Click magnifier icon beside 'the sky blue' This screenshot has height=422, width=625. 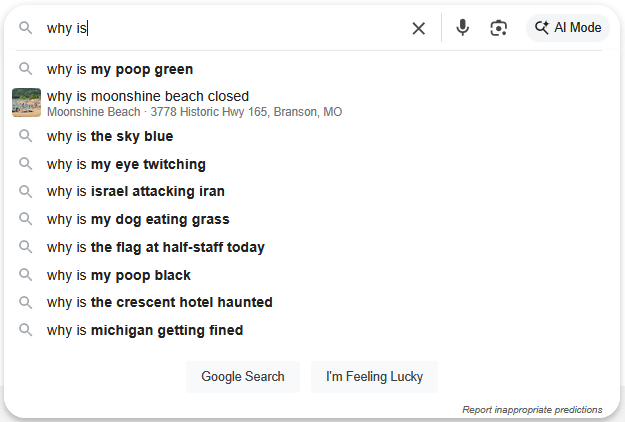click(x=26, y=136)
